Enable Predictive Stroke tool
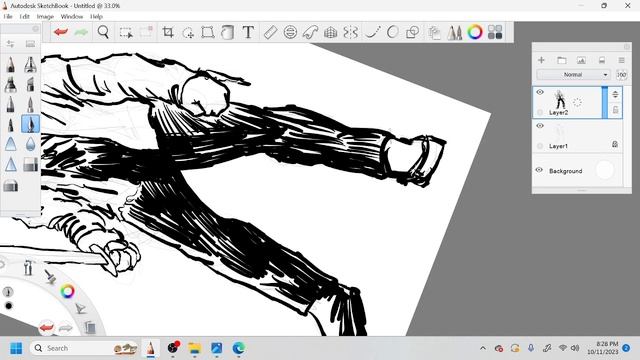This screenshot has height=360, width=640. [393, 32]
